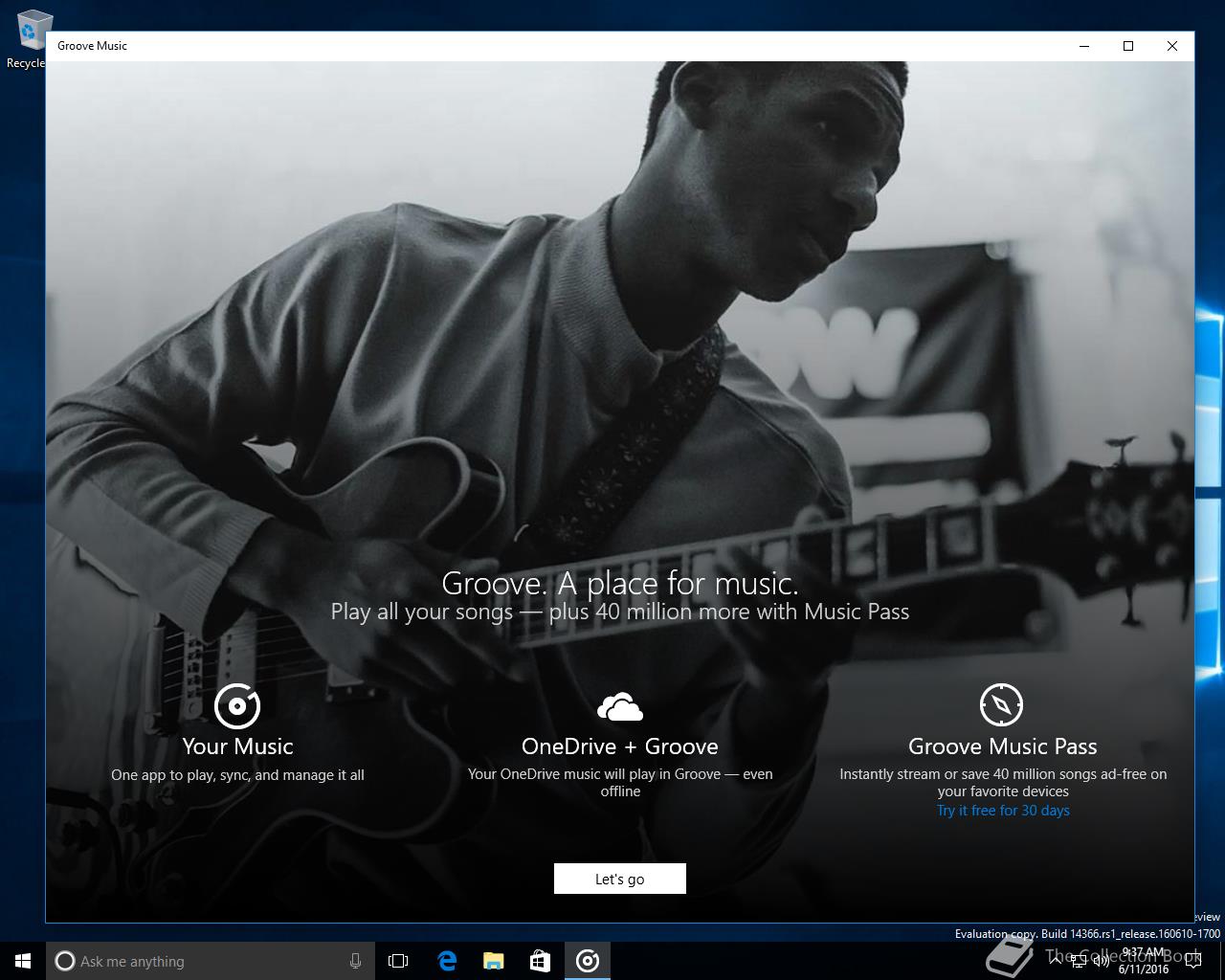Click the 'Groove. A place for music.' title
Image resolution: width=1225 pixels, height=980 pixels.
click(620, 583)
